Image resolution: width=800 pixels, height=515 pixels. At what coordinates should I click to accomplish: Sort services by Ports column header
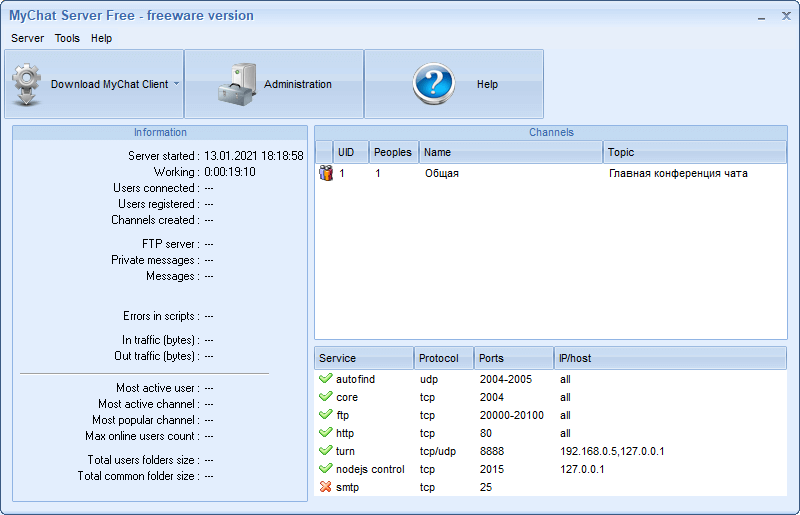point(514,358)
